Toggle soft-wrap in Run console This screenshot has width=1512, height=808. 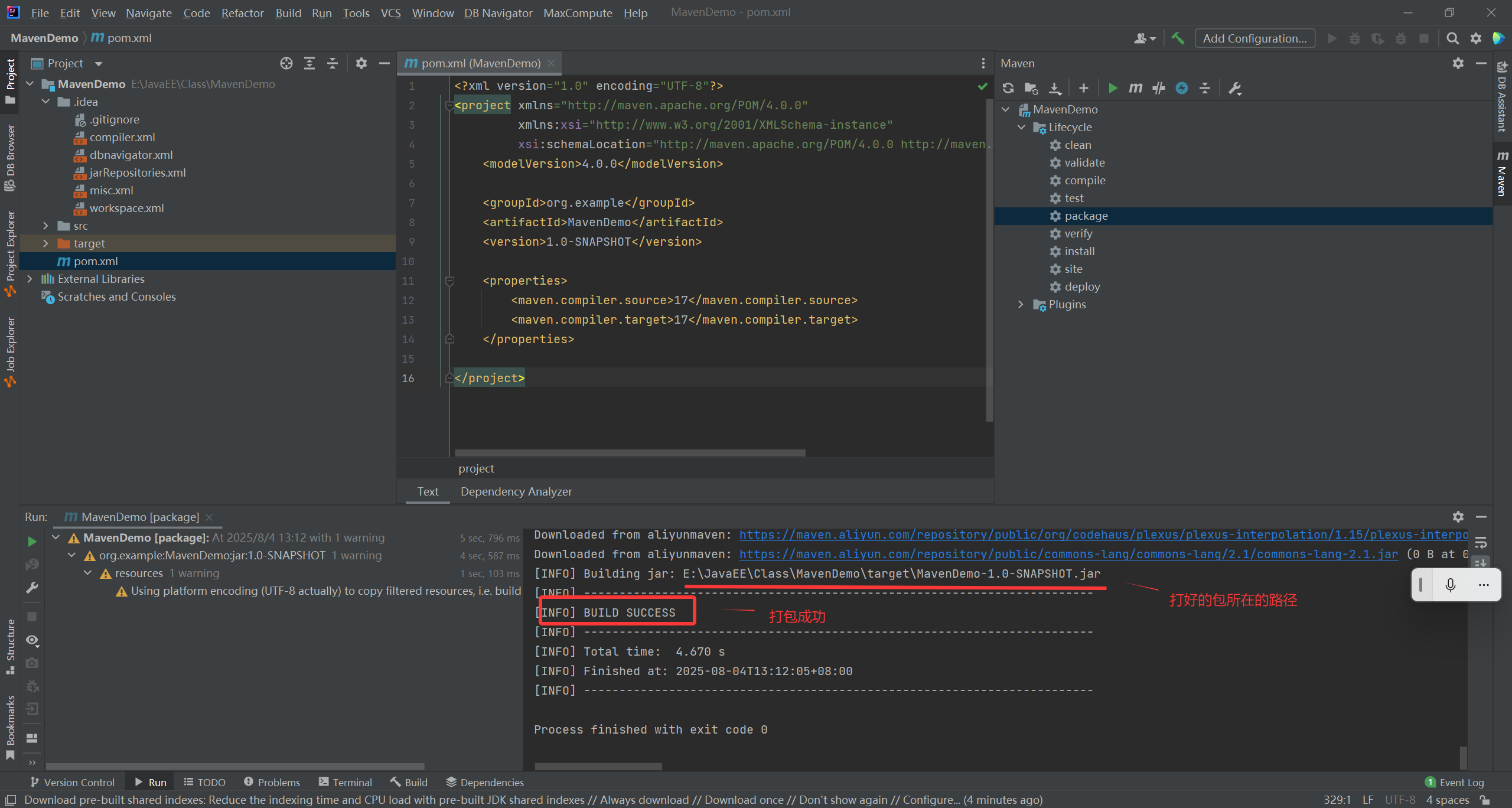tap(1481, 542)
